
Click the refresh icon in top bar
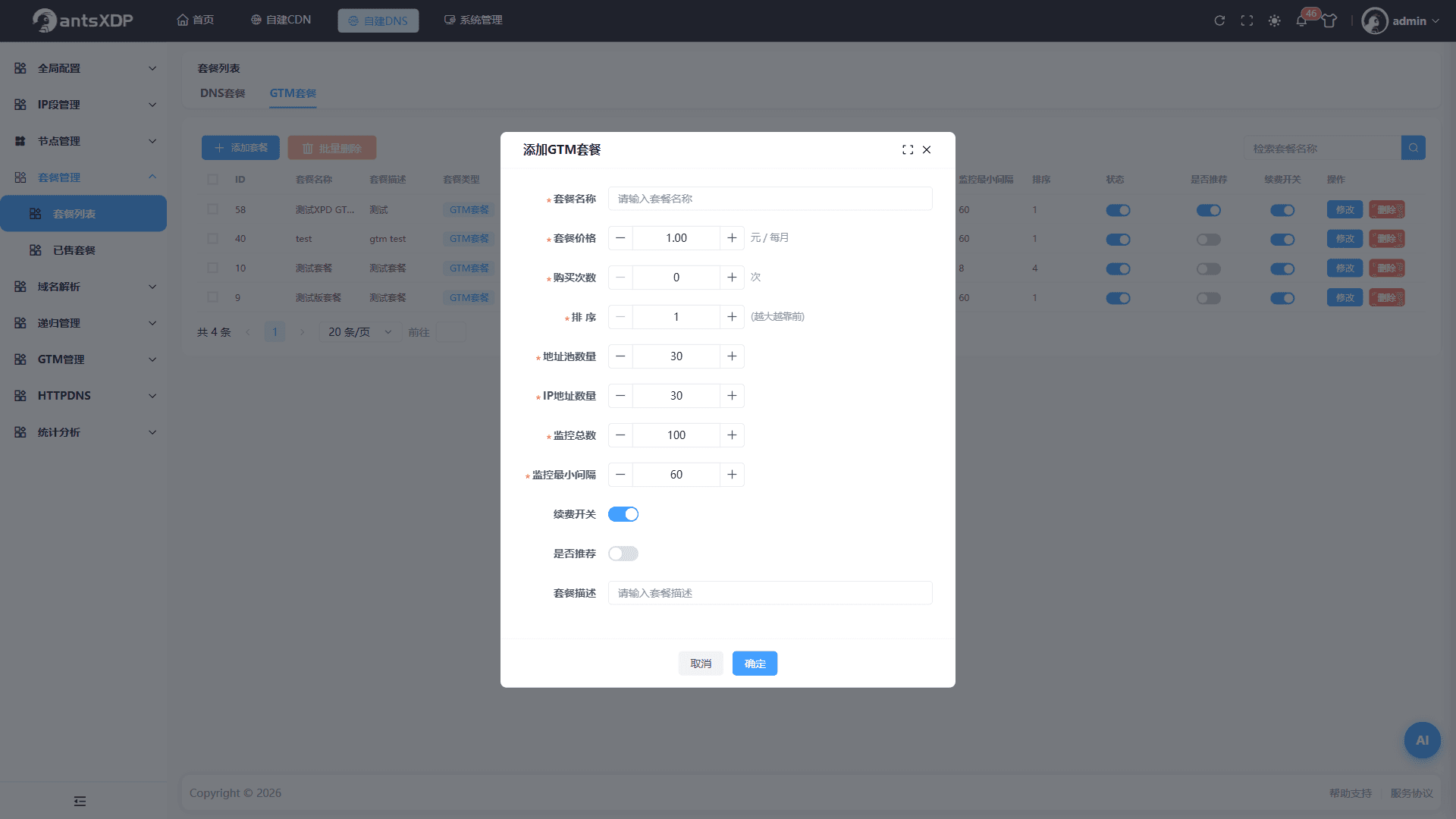tap(1219, 20)
